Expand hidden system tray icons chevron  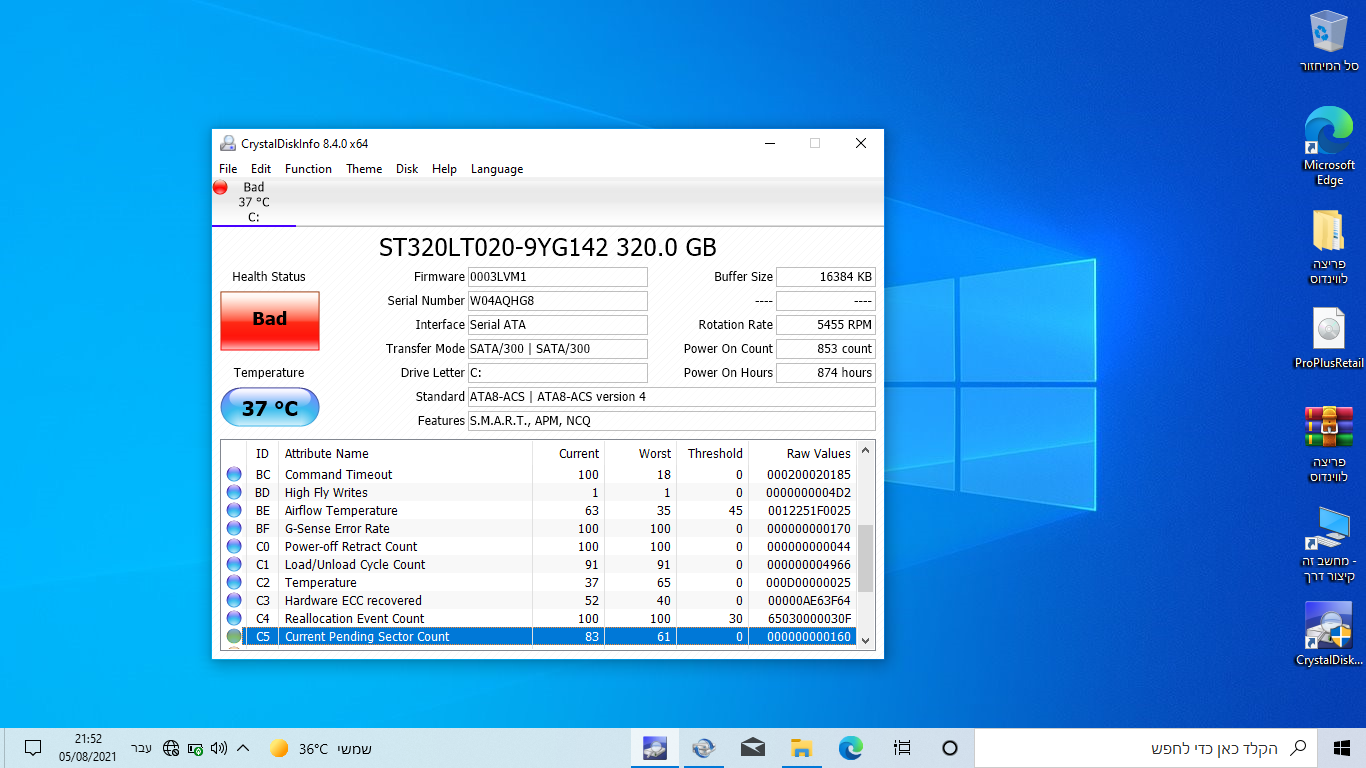tap(243, 748)
